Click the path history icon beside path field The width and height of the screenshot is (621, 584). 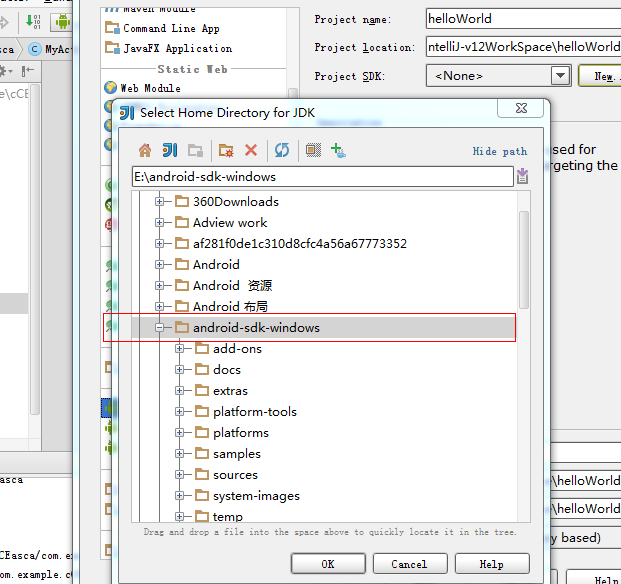coord(522,177)
